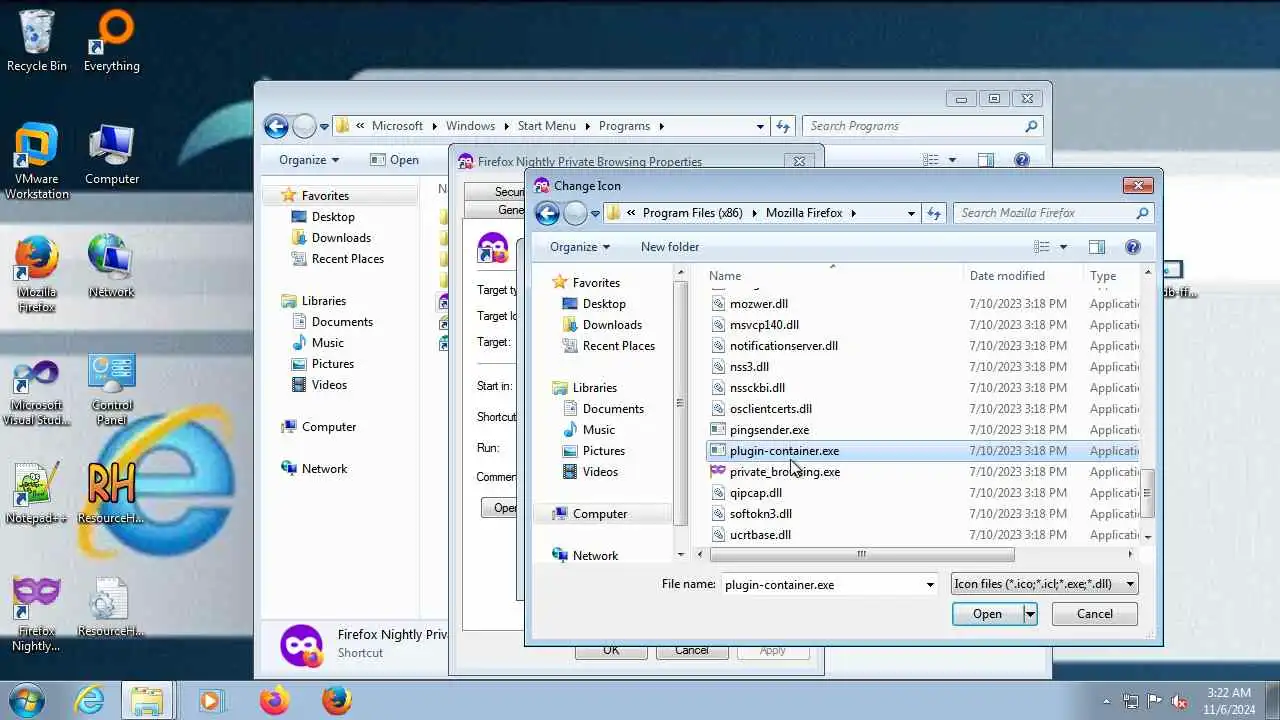Image resolution: width=1280 pixels, height=720 pixels.
Task: Launch Internet Explorer from taskbar
Action: click(x=89, y=699)
